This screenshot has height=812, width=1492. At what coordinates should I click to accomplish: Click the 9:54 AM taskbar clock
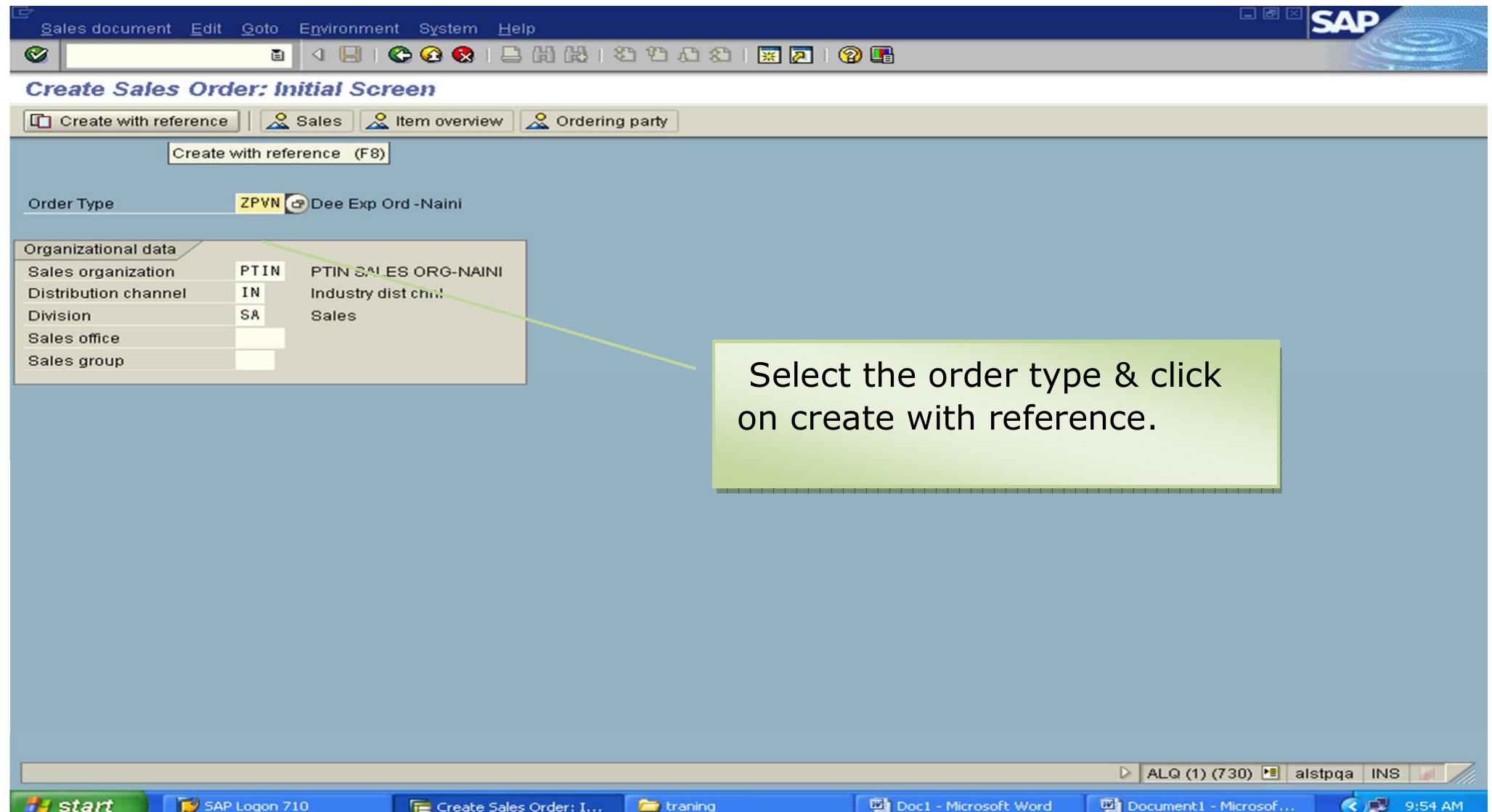[1433, 805]
